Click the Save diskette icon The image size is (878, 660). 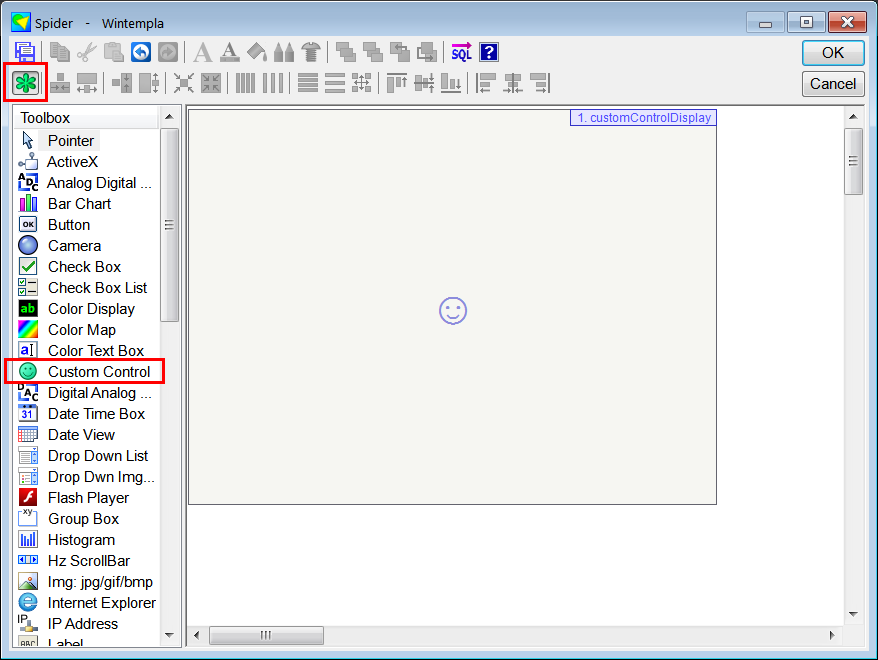pyautogui.click(x=25, y=53)
